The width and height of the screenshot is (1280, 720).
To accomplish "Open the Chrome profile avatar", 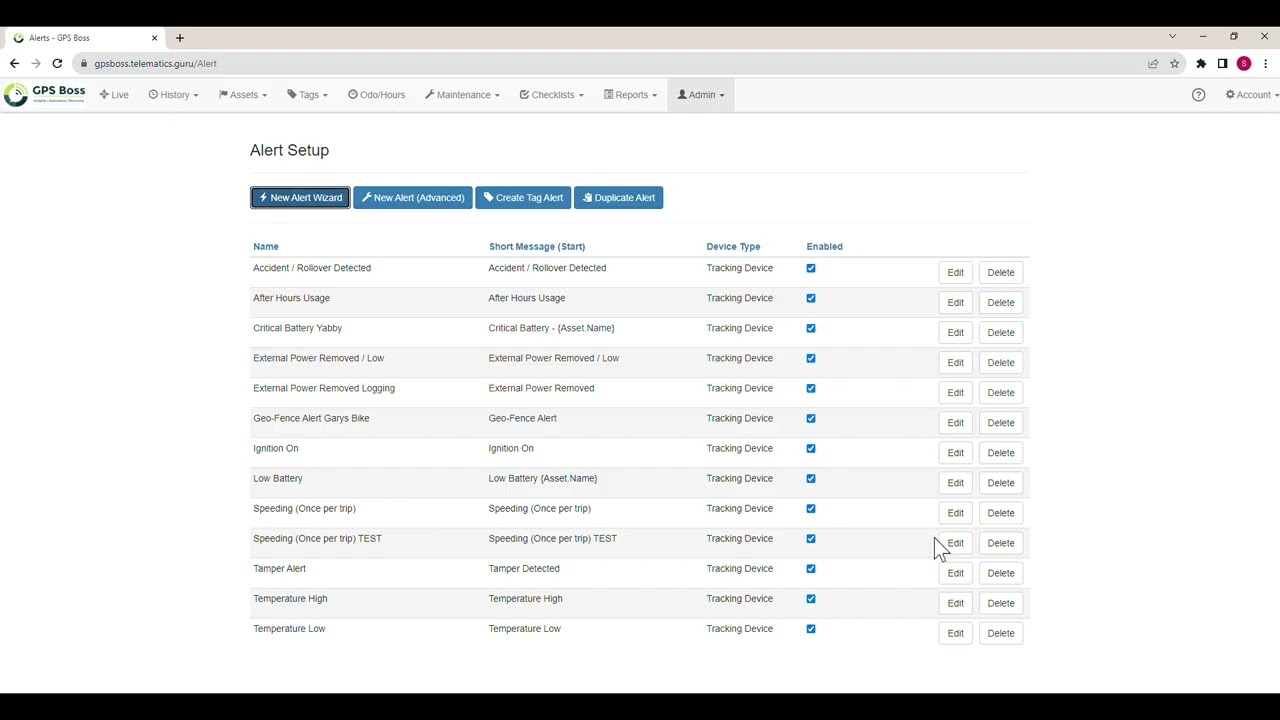I will pyautogui.click(x=1244, y=63).
